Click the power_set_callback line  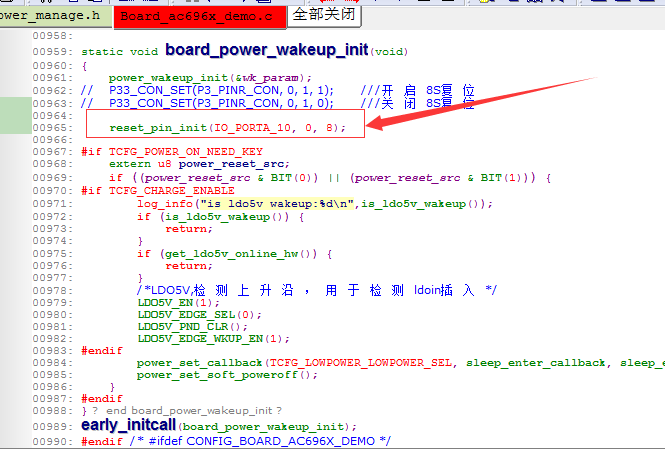tap(400, 363)
